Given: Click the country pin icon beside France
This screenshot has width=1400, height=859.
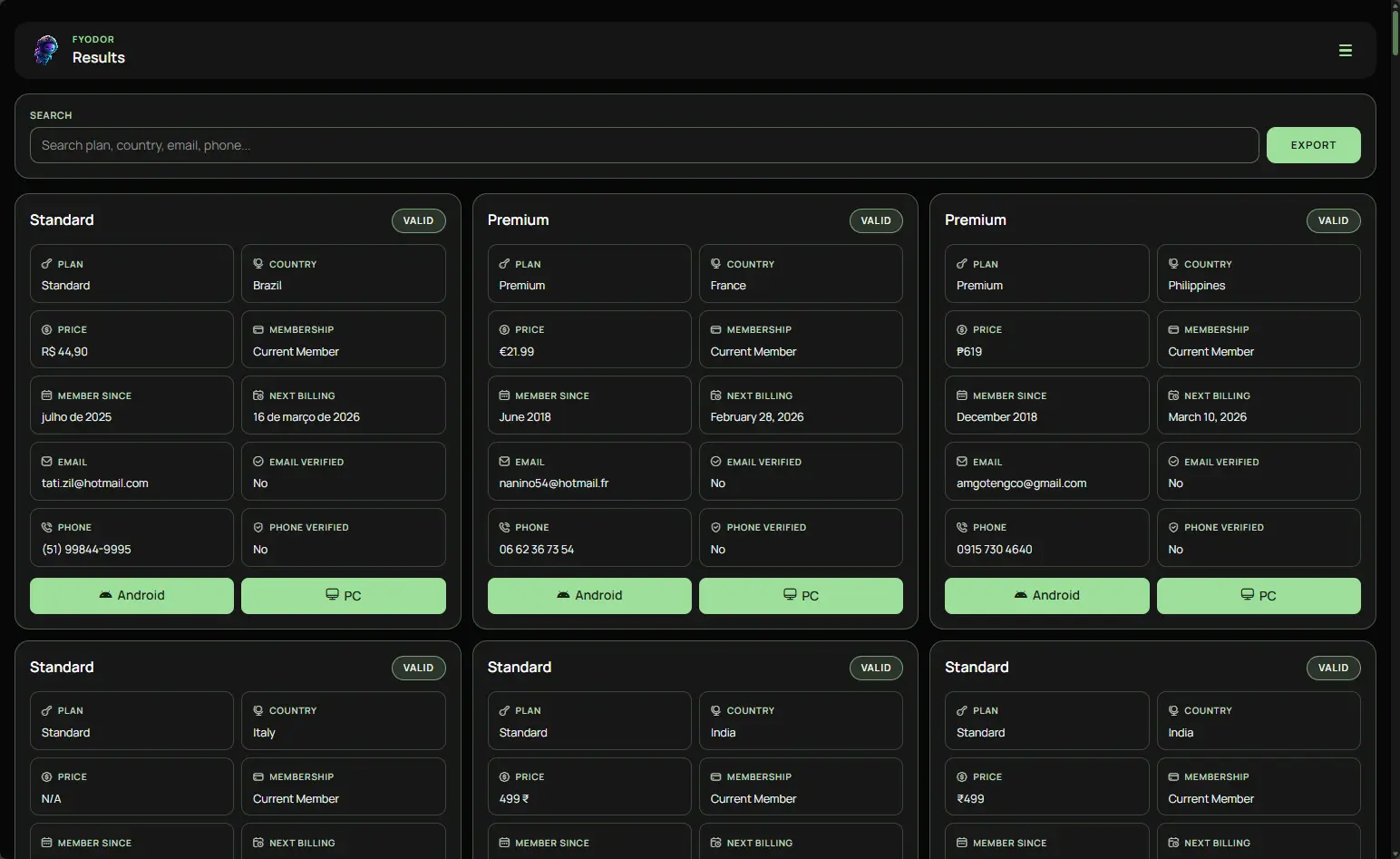Looking at the screenshot, I should pos(716,264).
